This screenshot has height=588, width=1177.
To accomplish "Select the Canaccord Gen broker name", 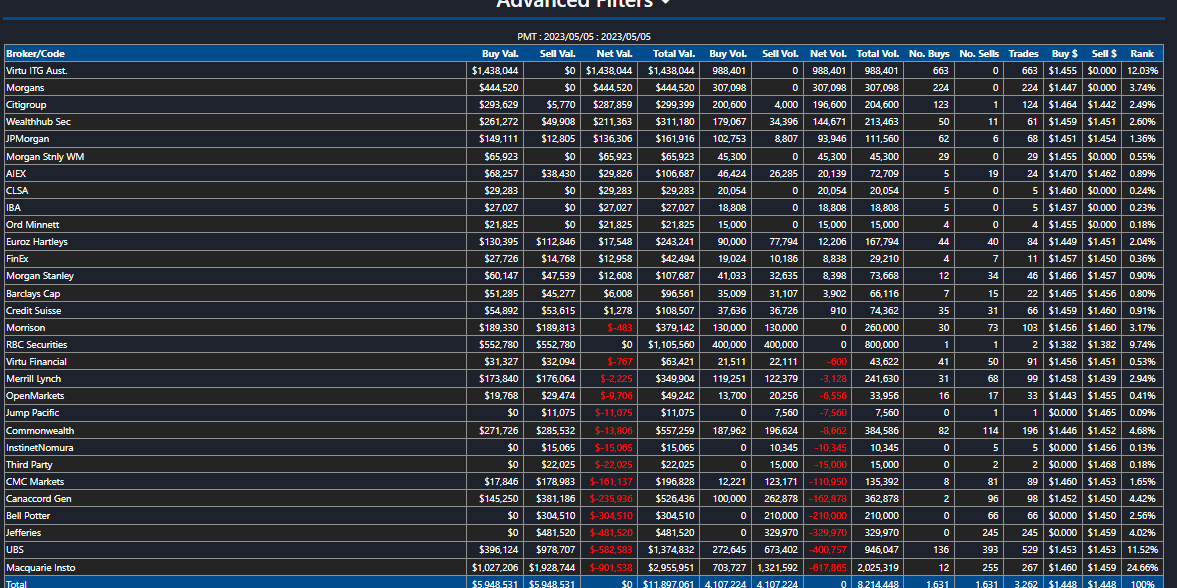I will [39, 499].
